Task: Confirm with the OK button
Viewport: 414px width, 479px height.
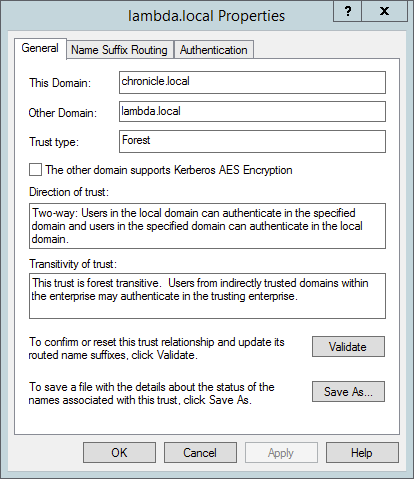Action: 119,453
